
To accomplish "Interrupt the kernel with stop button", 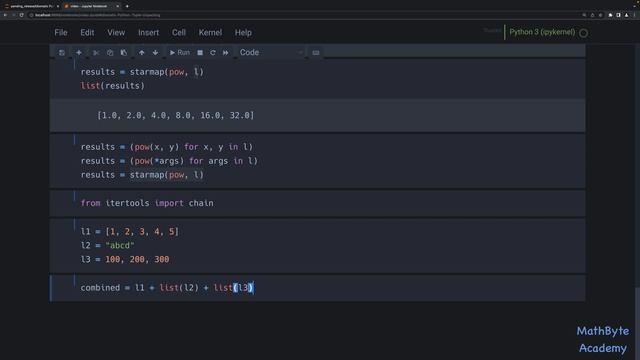I will pos(200,53).
